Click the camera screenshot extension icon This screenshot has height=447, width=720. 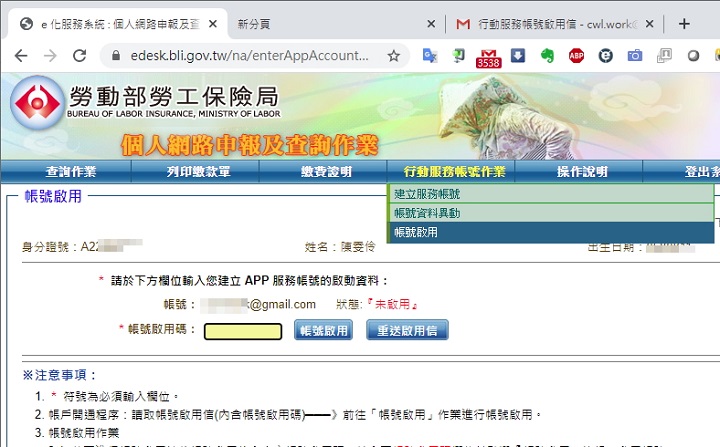coord(635,56)
